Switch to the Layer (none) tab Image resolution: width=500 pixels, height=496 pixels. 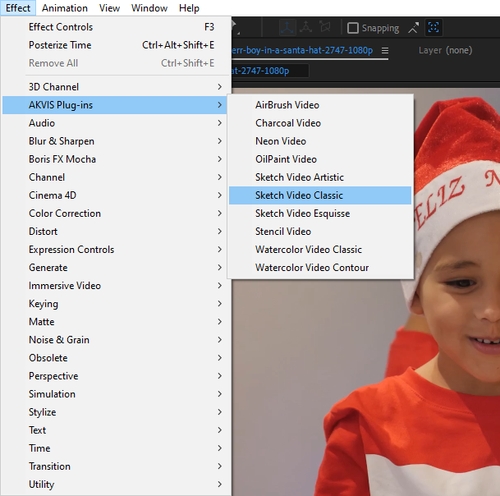[x=445, y=50]
